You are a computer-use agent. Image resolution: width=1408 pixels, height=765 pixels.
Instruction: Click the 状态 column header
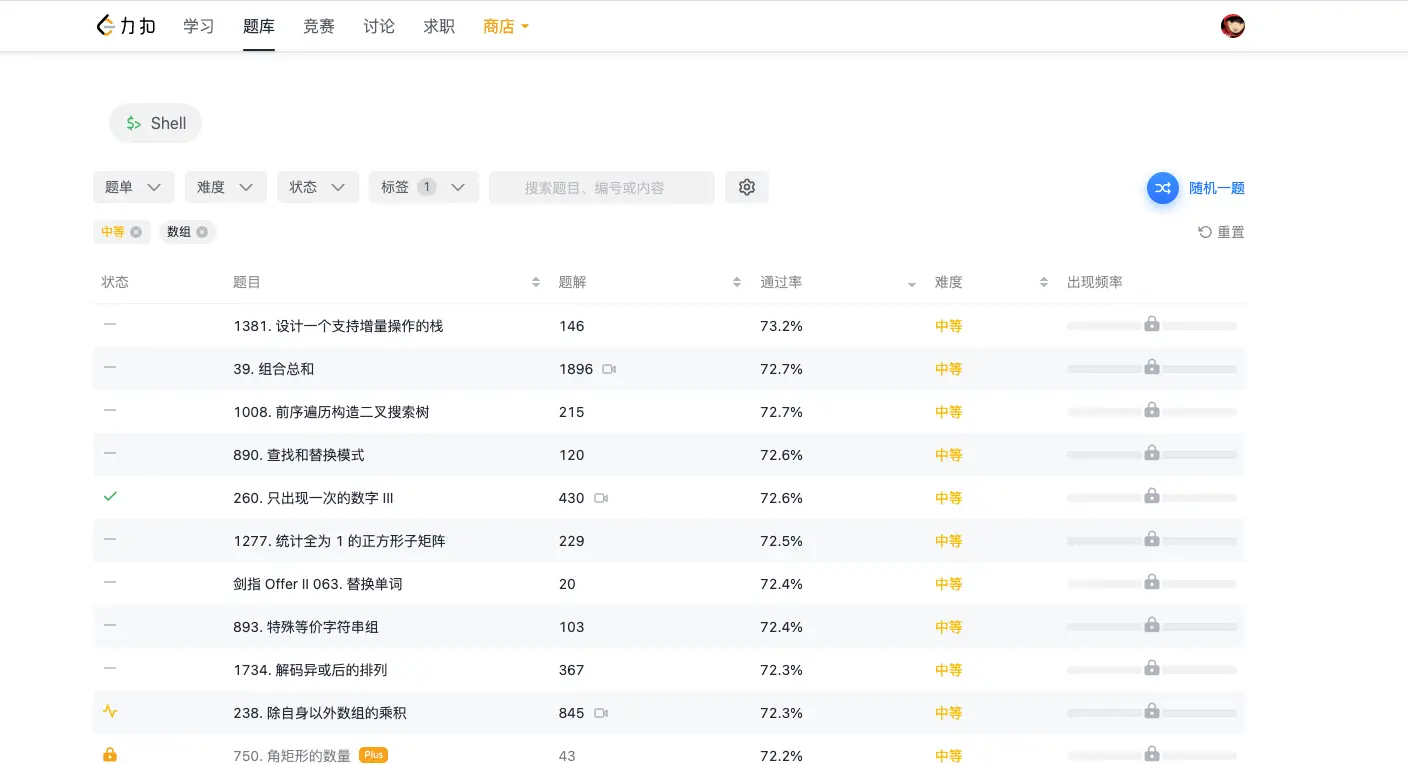tap(115, 283)
